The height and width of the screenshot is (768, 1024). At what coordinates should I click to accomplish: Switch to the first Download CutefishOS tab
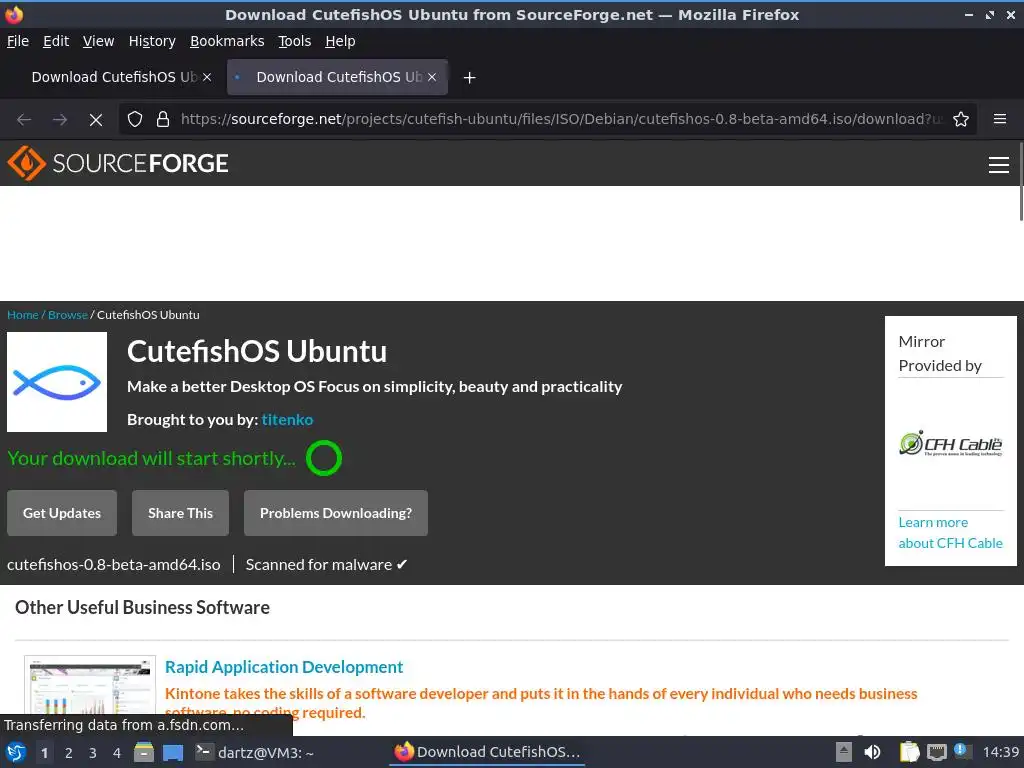[x=113, y=77]
